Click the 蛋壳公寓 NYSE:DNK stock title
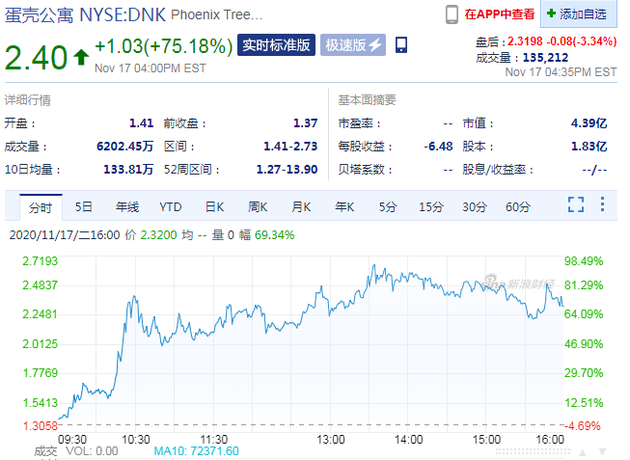Viewport: 630px width, 460px height. 85,15
